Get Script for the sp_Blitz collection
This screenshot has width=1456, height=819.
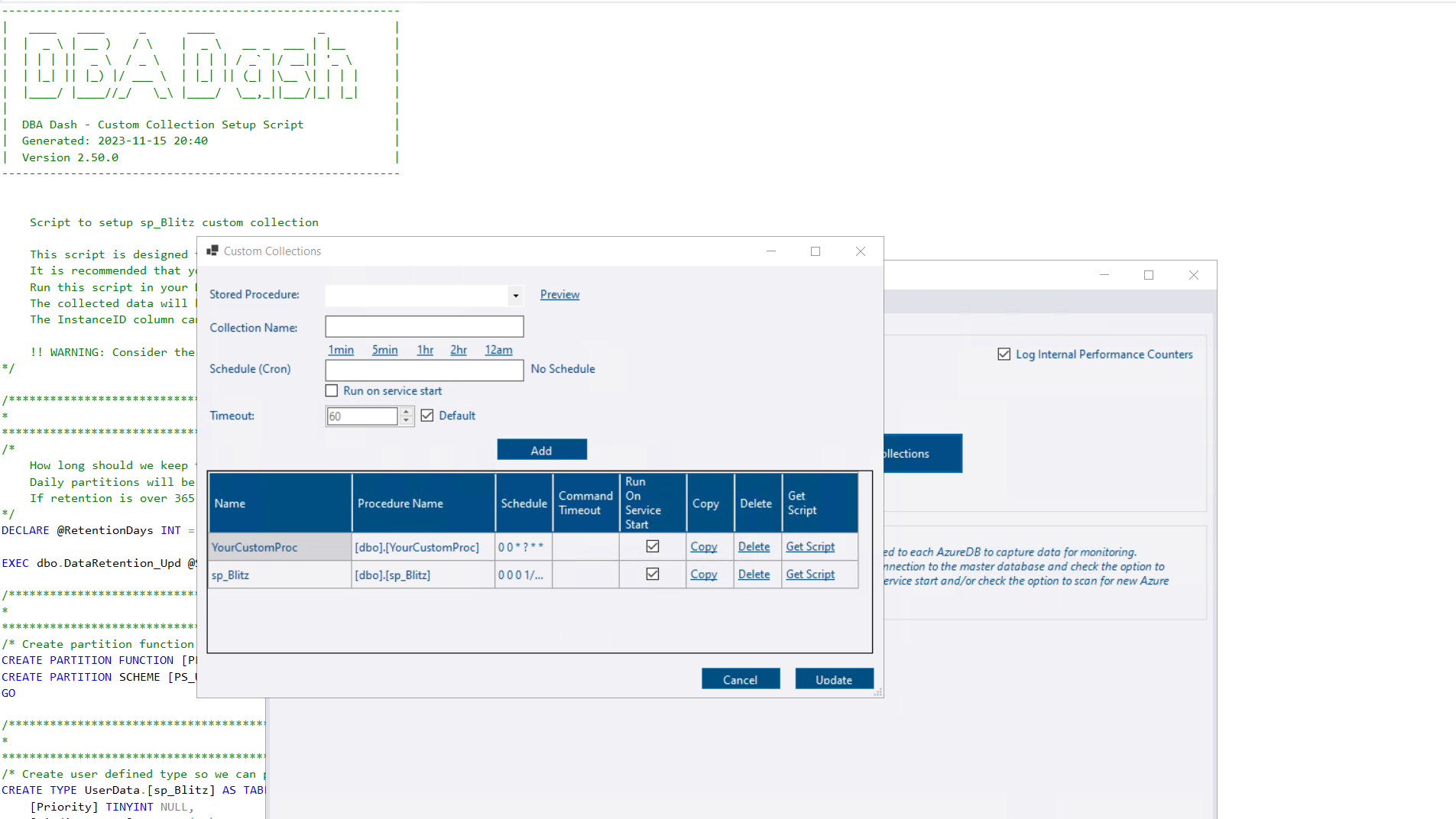coord(809,574)
